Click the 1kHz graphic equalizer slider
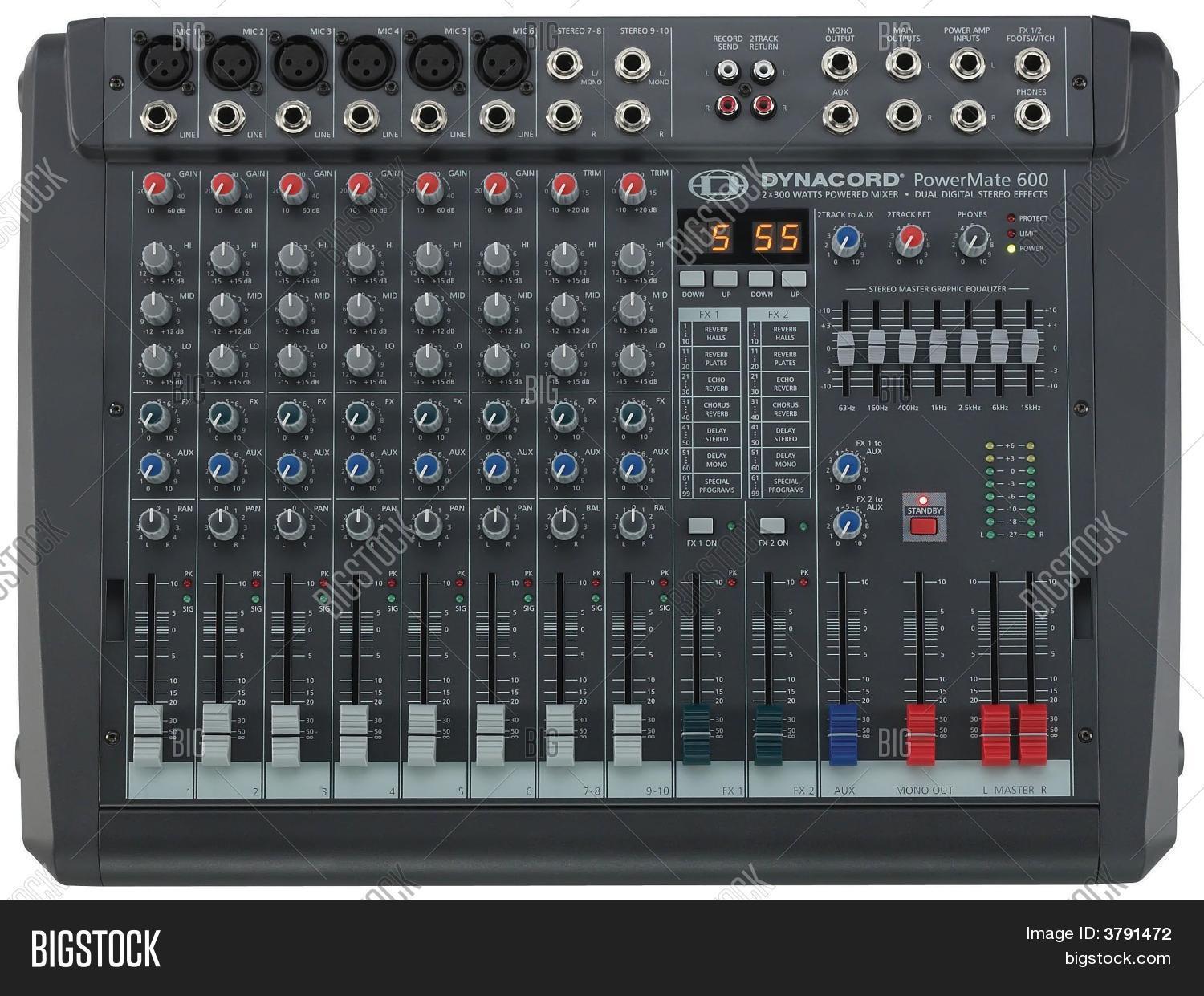Image resolution: width=1204 pixels, height=996 pixels. point(938,348)
